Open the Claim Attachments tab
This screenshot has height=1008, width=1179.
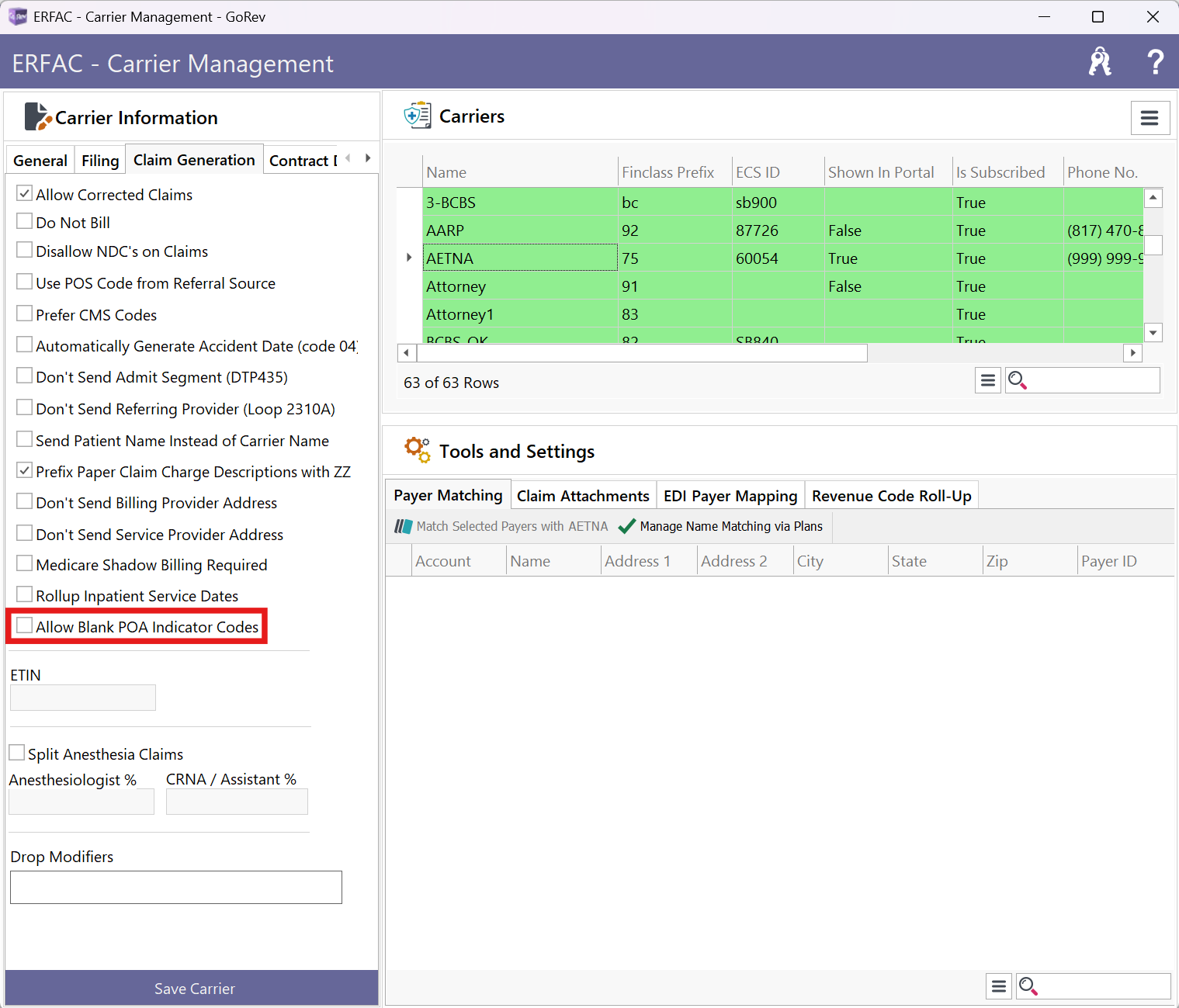click(583, 496)
